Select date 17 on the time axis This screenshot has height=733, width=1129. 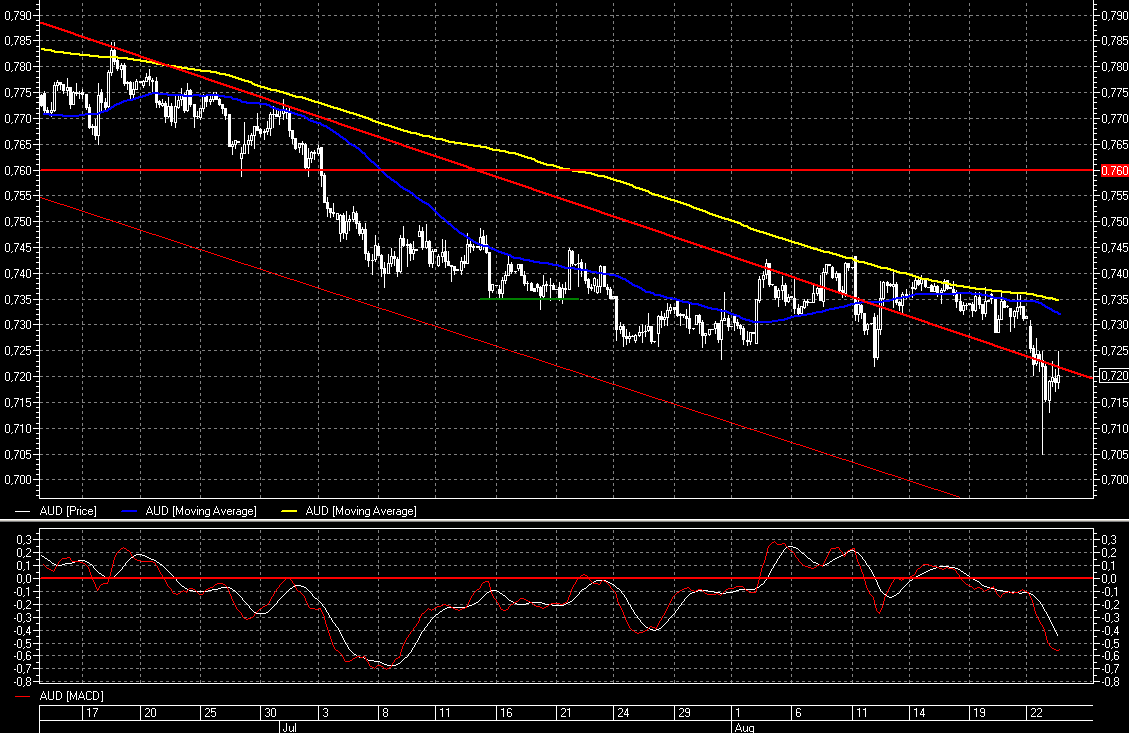coord(92,713)
